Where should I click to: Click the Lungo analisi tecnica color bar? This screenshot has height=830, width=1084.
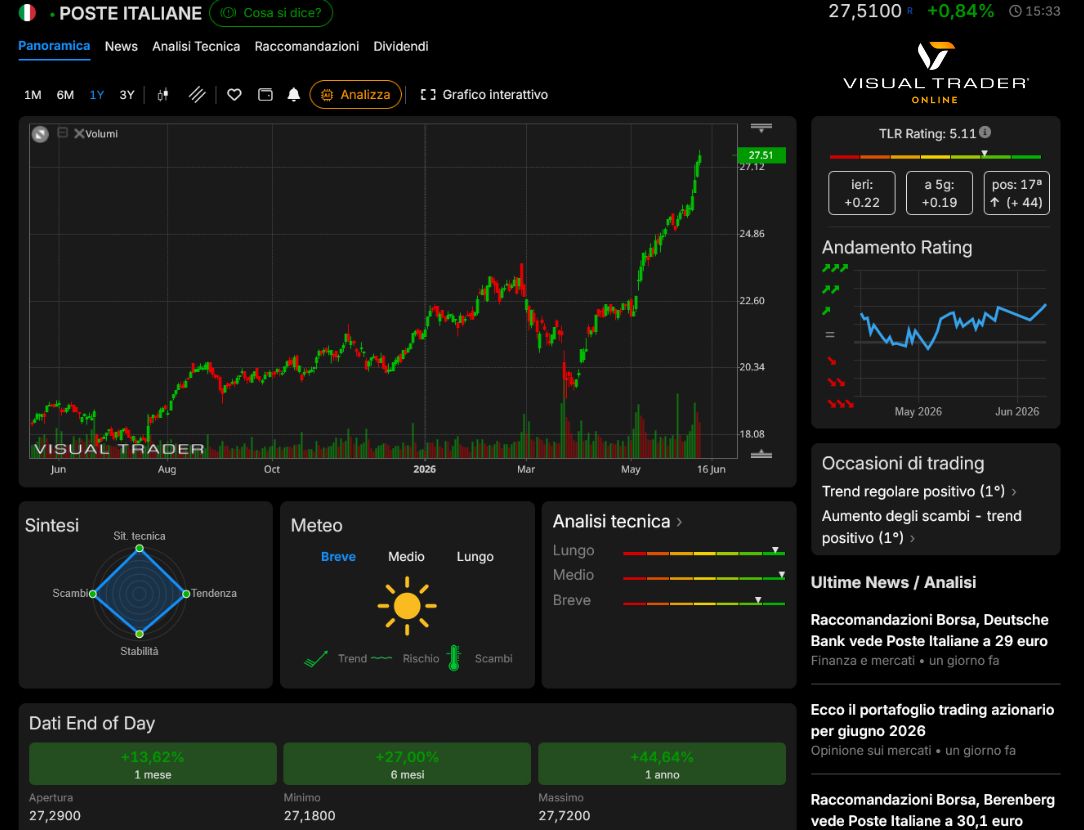704,553
